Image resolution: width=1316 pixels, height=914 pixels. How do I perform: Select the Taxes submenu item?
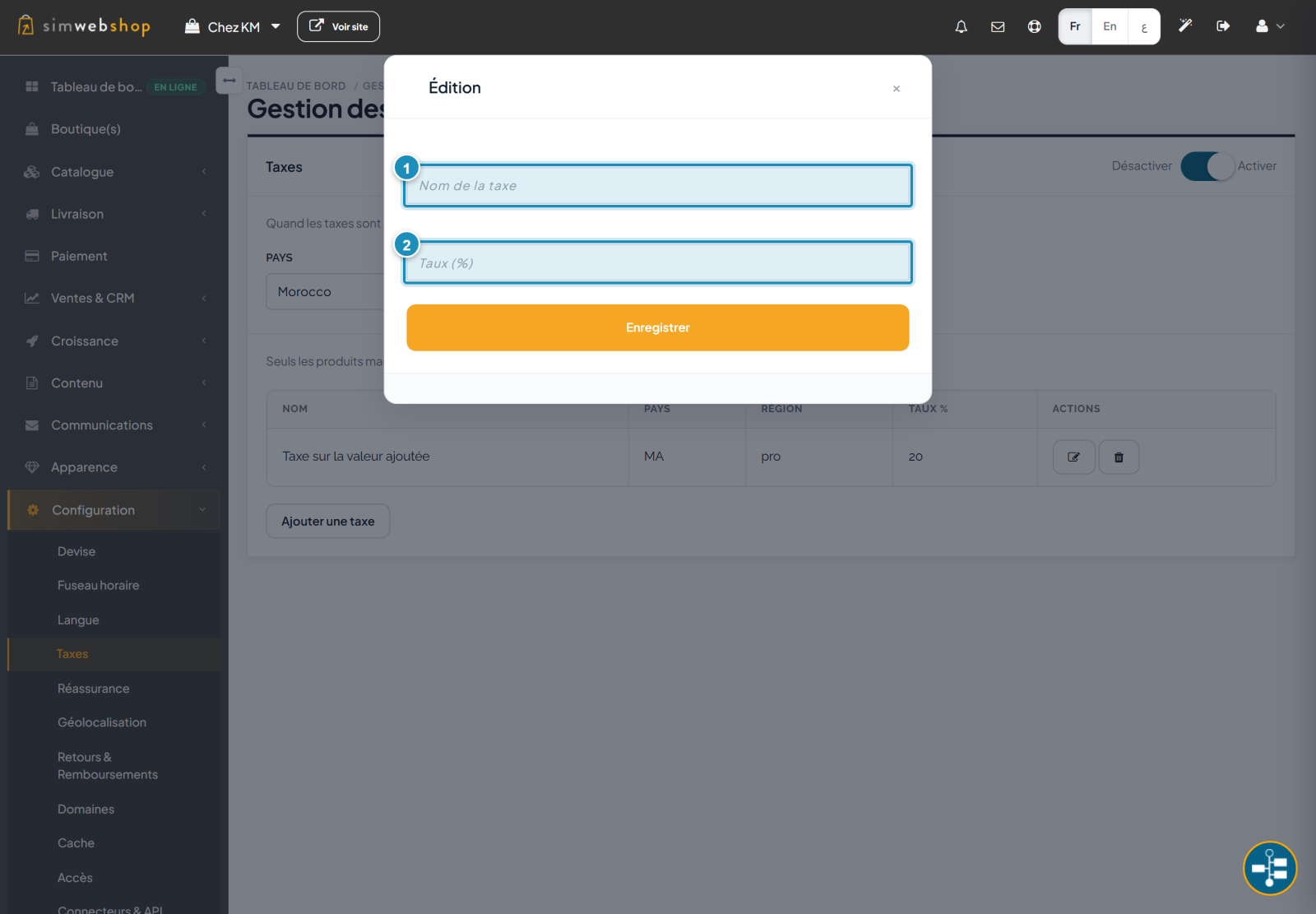72,654
